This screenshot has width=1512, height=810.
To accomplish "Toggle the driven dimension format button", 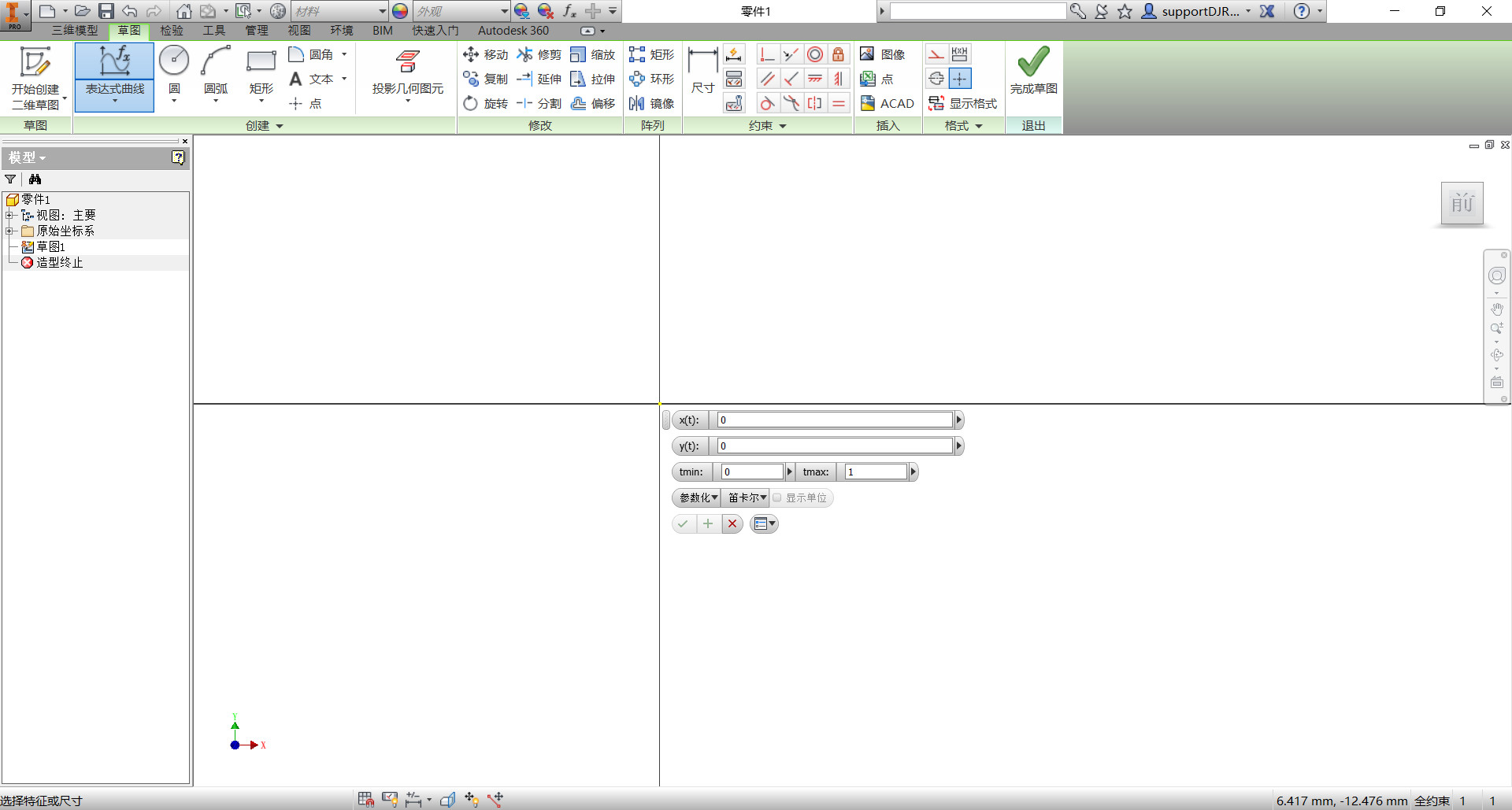I will pyautogui.click(x=960, y=54).
